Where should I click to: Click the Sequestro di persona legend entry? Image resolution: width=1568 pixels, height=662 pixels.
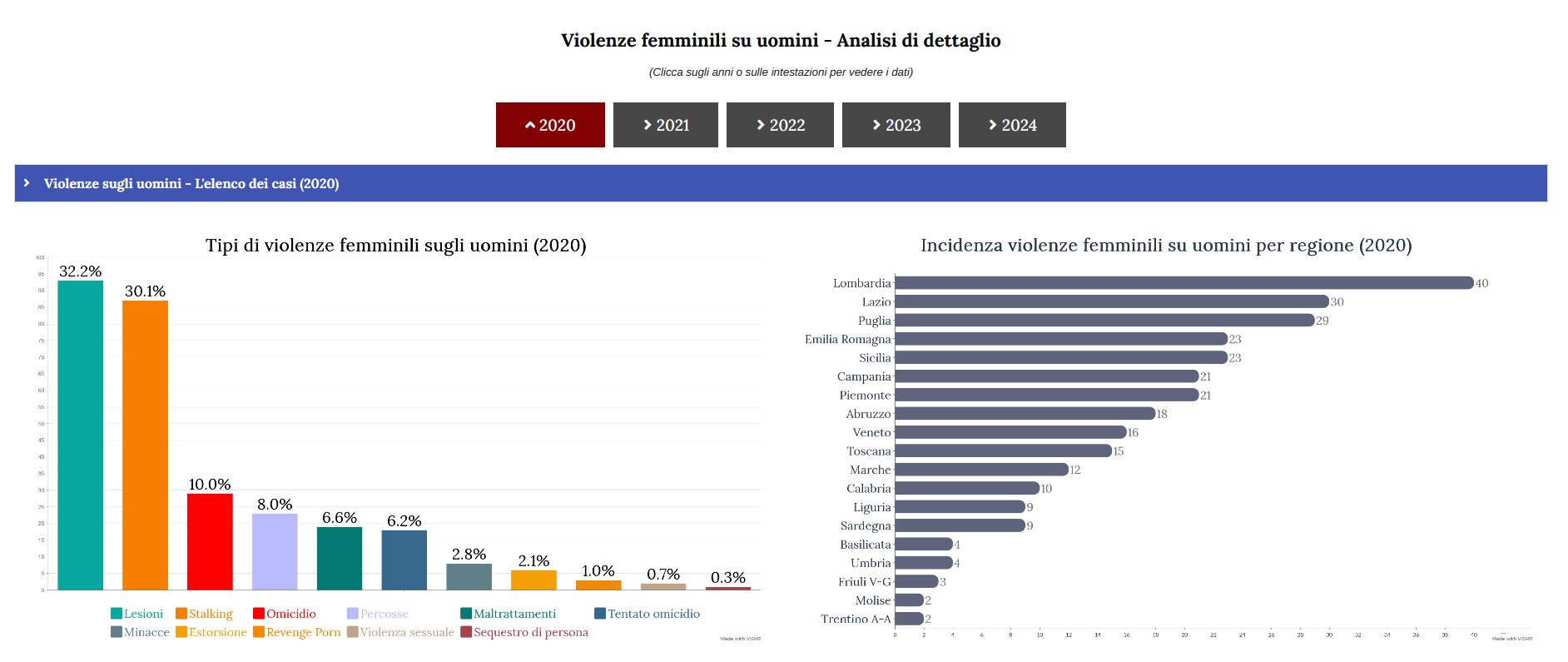[x=524, y=632]
